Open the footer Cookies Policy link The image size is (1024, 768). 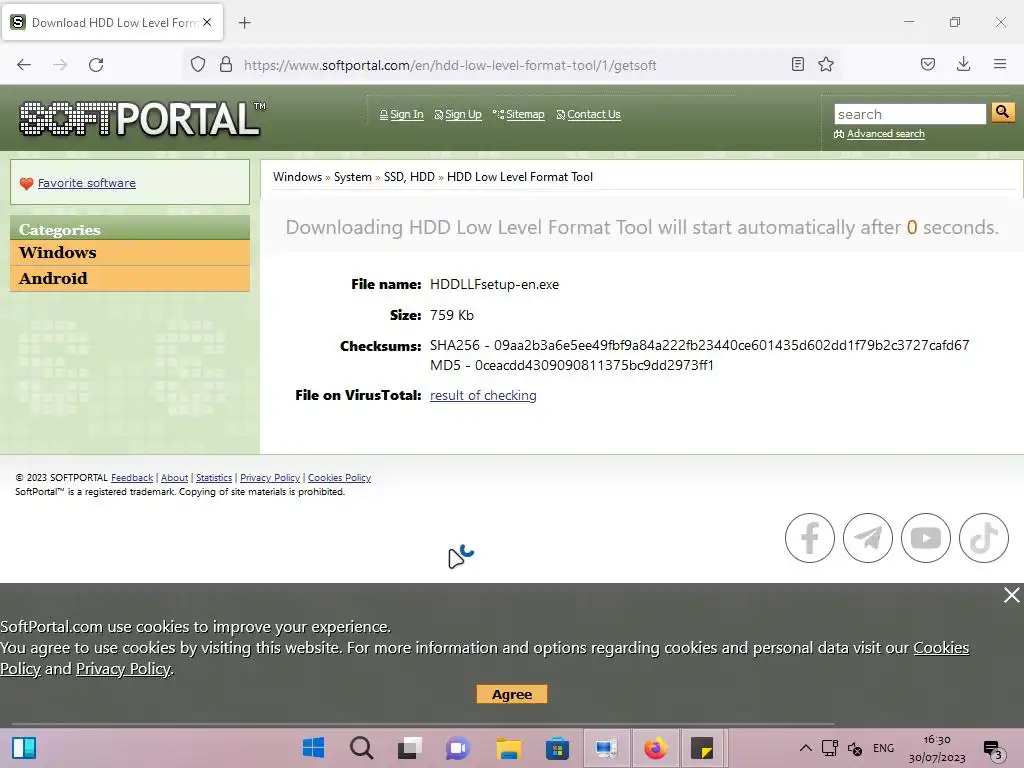click(x=340, y=478)
